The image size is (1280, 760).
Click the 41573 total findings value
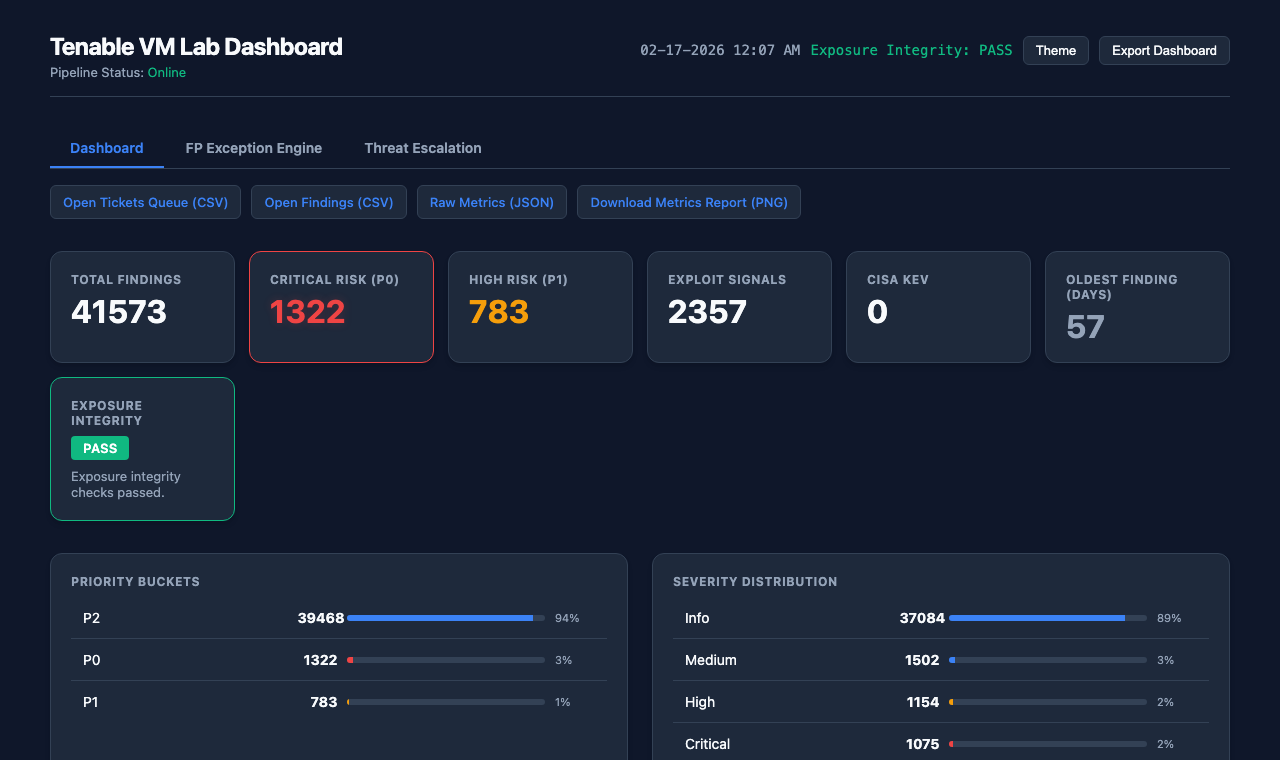pos(119,312)
